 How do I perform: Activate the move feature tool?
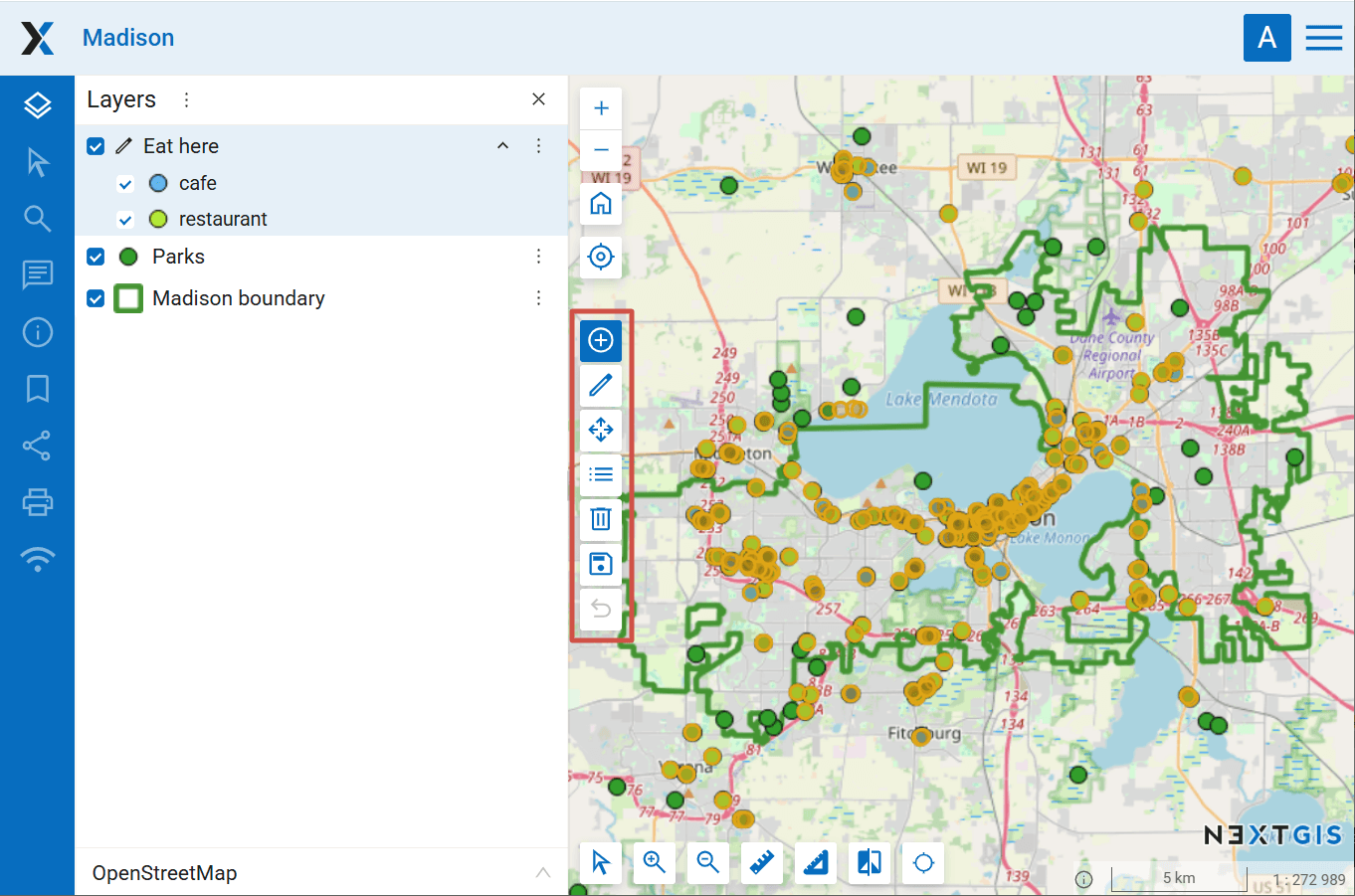601,430
